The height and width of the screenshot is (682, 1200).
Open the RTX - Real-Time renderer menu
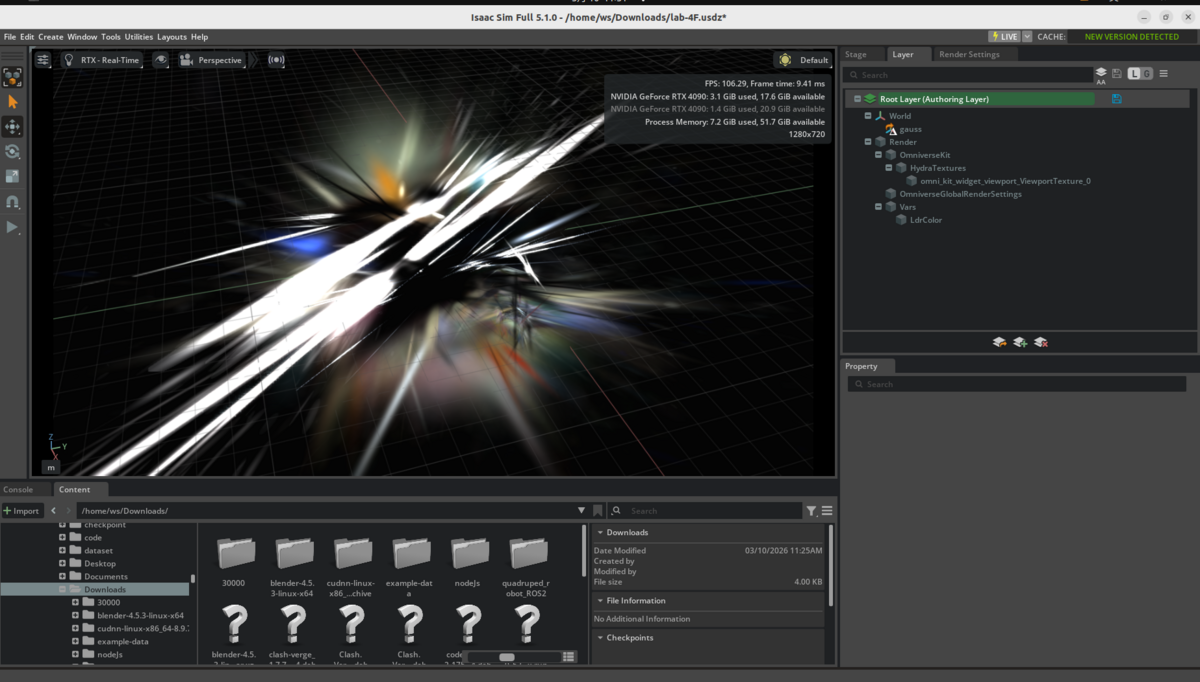click(x=101, y=60)
